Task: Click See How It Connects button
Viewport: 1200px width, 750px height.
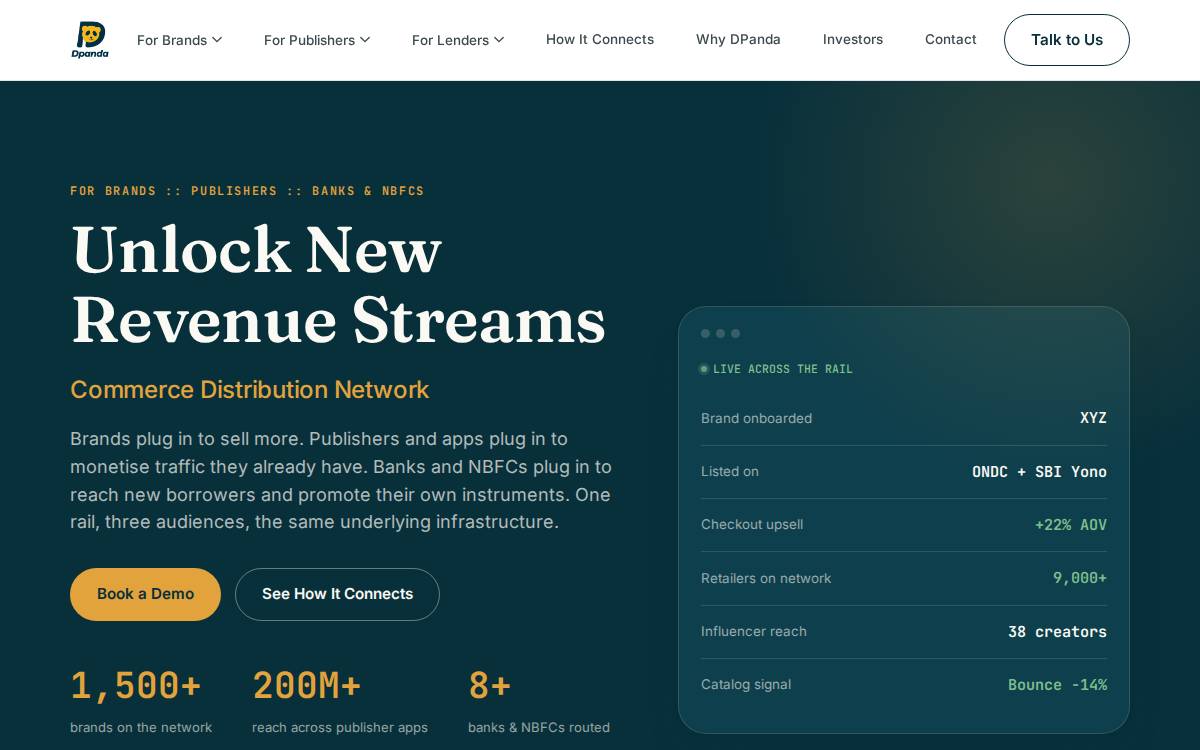Action: 337,594
